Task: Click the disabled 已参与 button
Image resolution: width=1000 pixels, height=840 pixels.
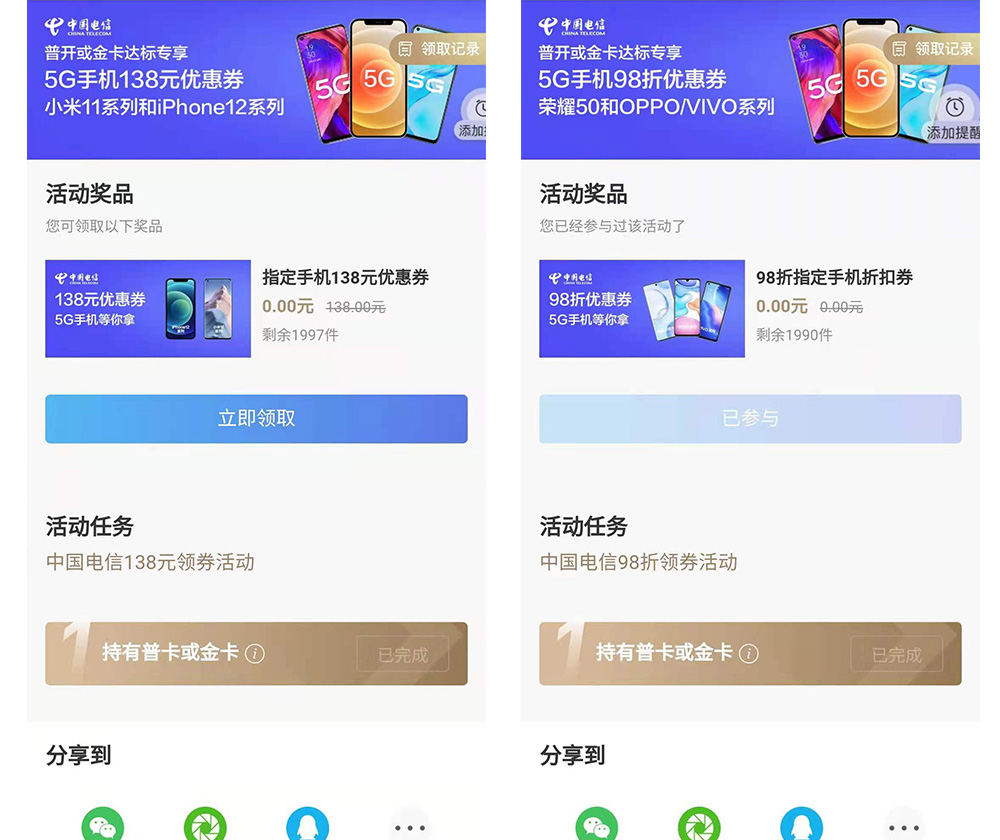Action: (x=750, y=418)
